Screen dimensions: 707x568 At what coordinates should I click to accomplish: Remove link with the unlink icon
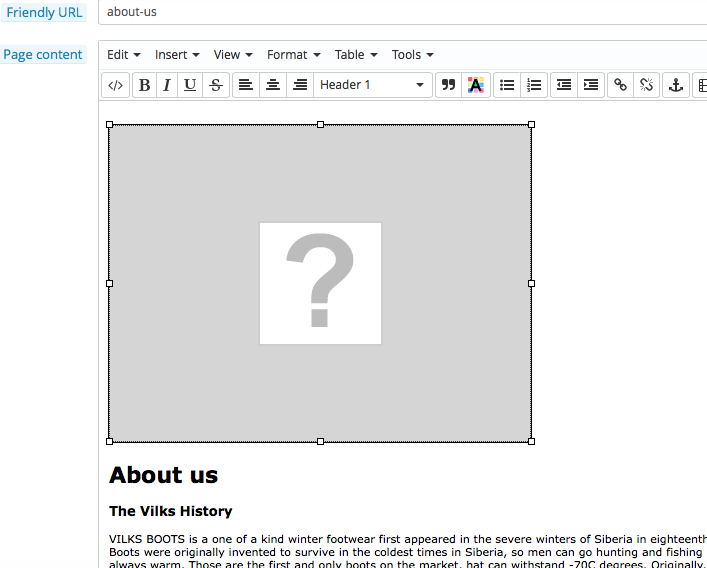point(647,85)
